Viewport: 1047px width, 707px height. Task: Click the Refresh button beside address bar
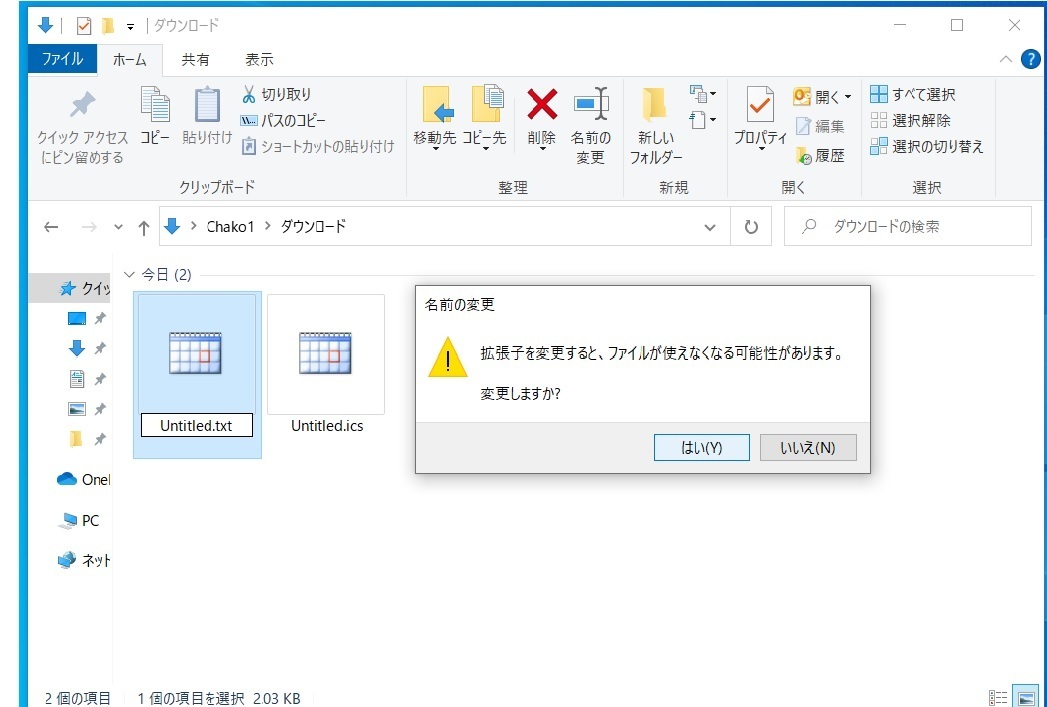point(751,227)
